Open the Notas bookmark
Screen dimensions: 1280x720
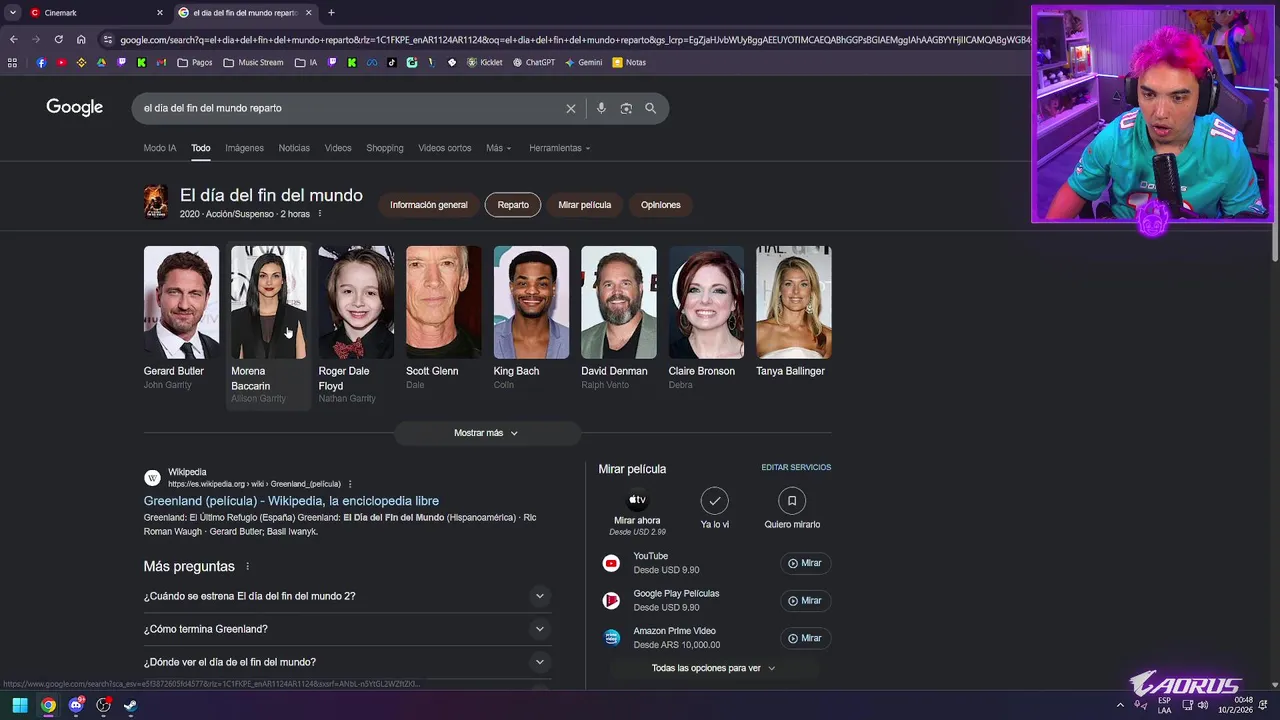pyautogui.click(x=630, y=62)
